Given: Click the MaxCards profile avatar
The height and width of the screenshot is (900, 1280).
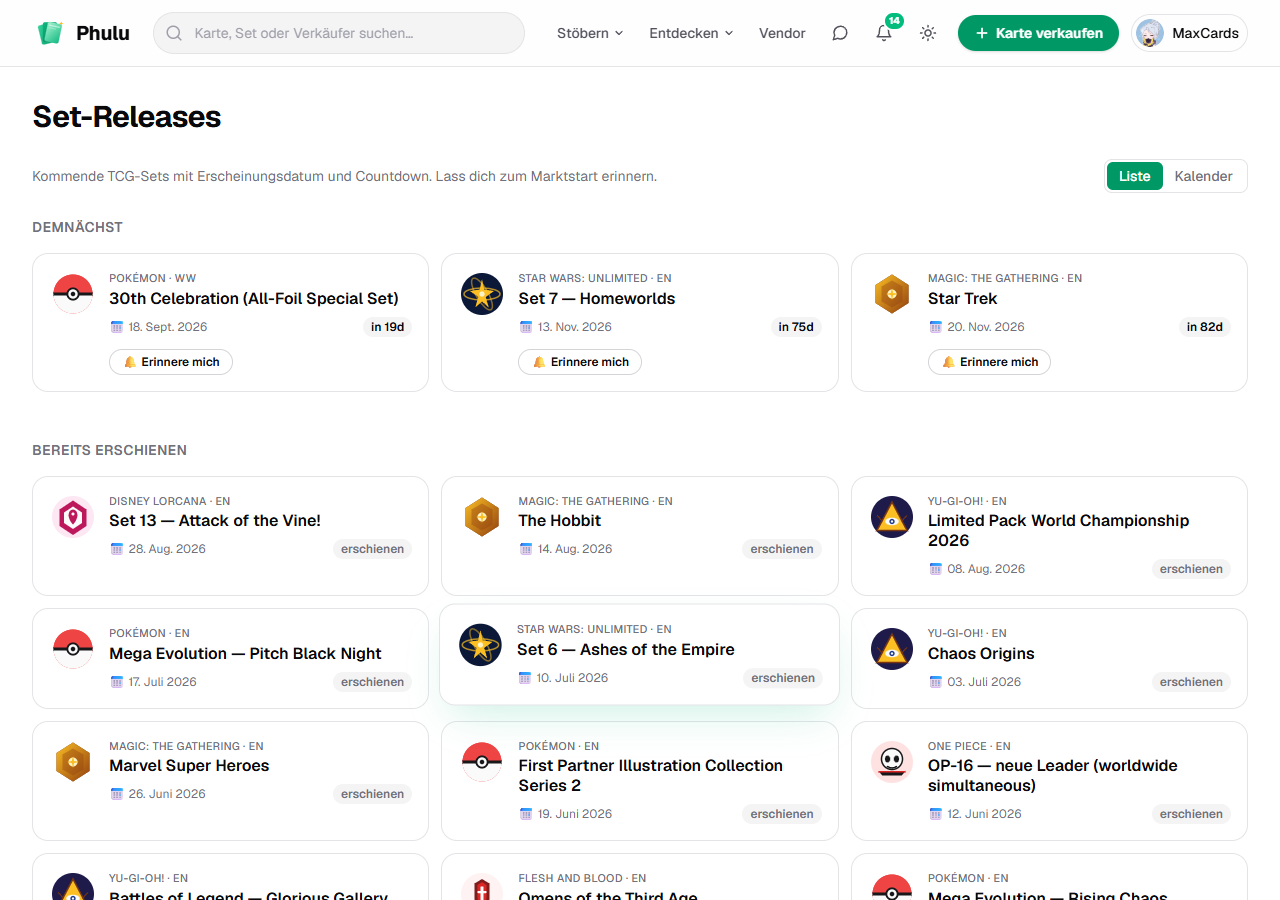Looking at the screenshot, I should pyautogui.click(x=1150, y=33).
